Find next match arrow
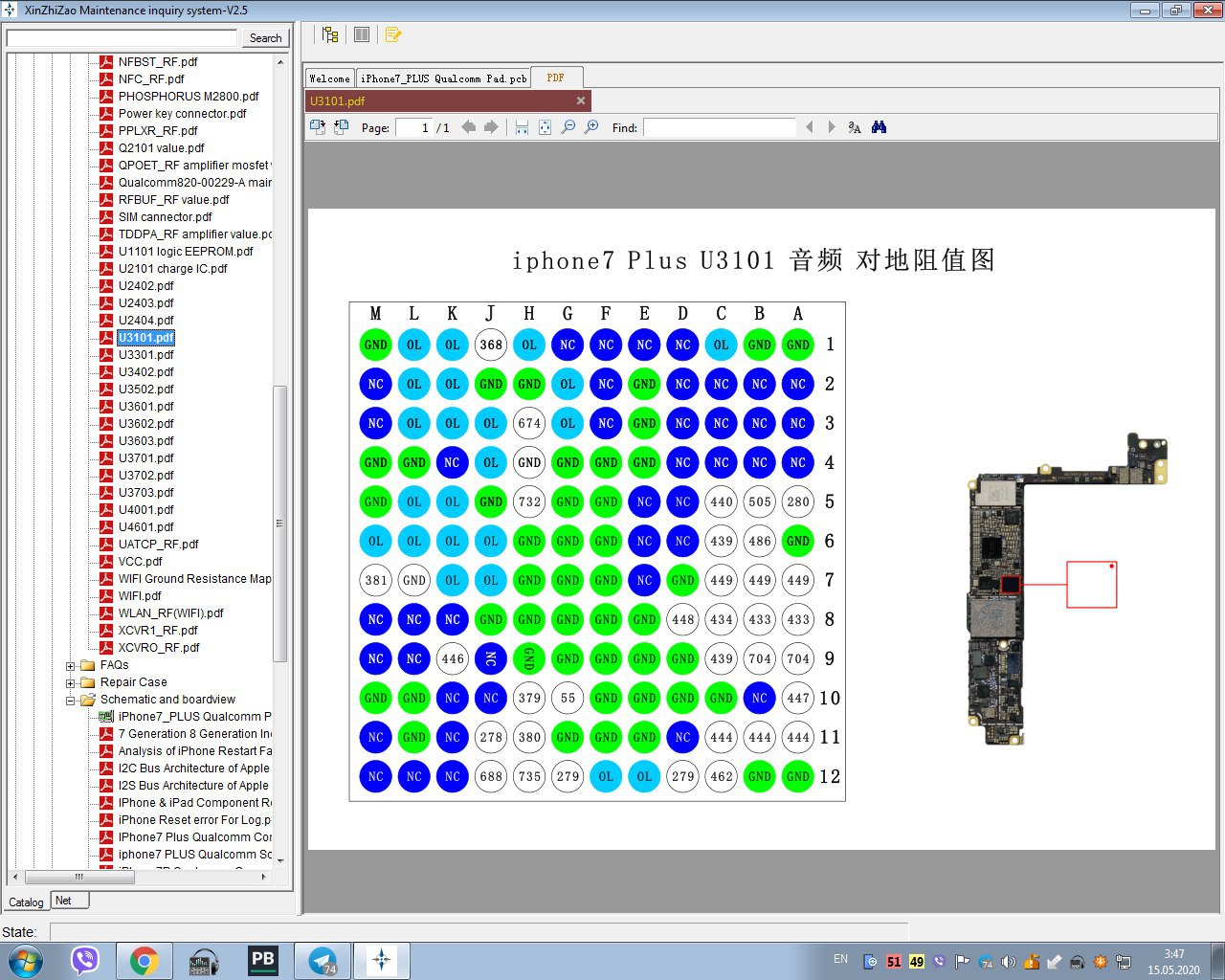 [832, 127]
